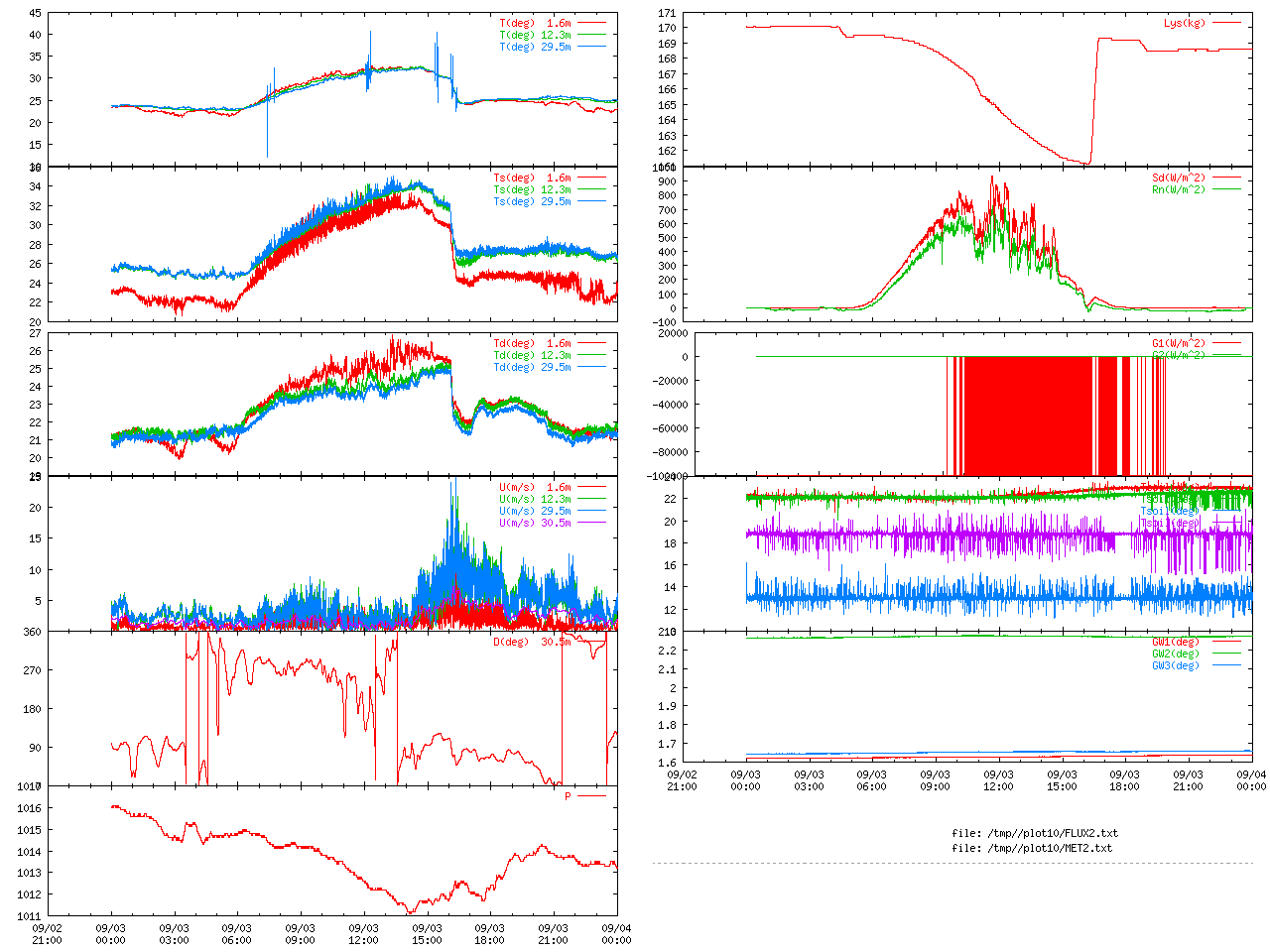Select the Td(deg) 12.3m legend entry
The width and height of the screenshot is (1270, 952).
(533, 355)
